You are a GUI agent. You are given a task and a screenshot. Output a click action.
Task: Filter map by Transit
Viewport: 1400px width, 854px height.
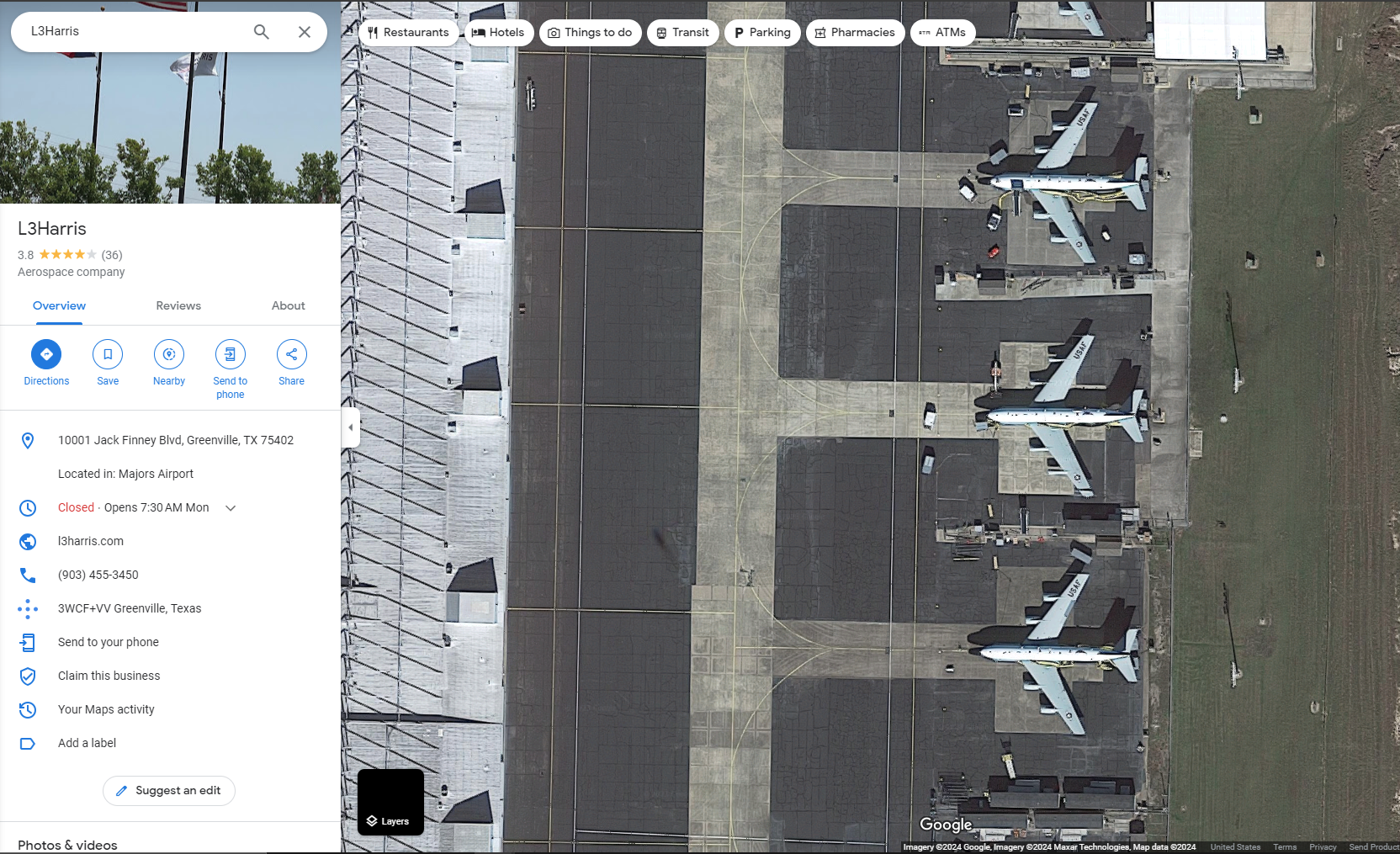coord(683,33)
